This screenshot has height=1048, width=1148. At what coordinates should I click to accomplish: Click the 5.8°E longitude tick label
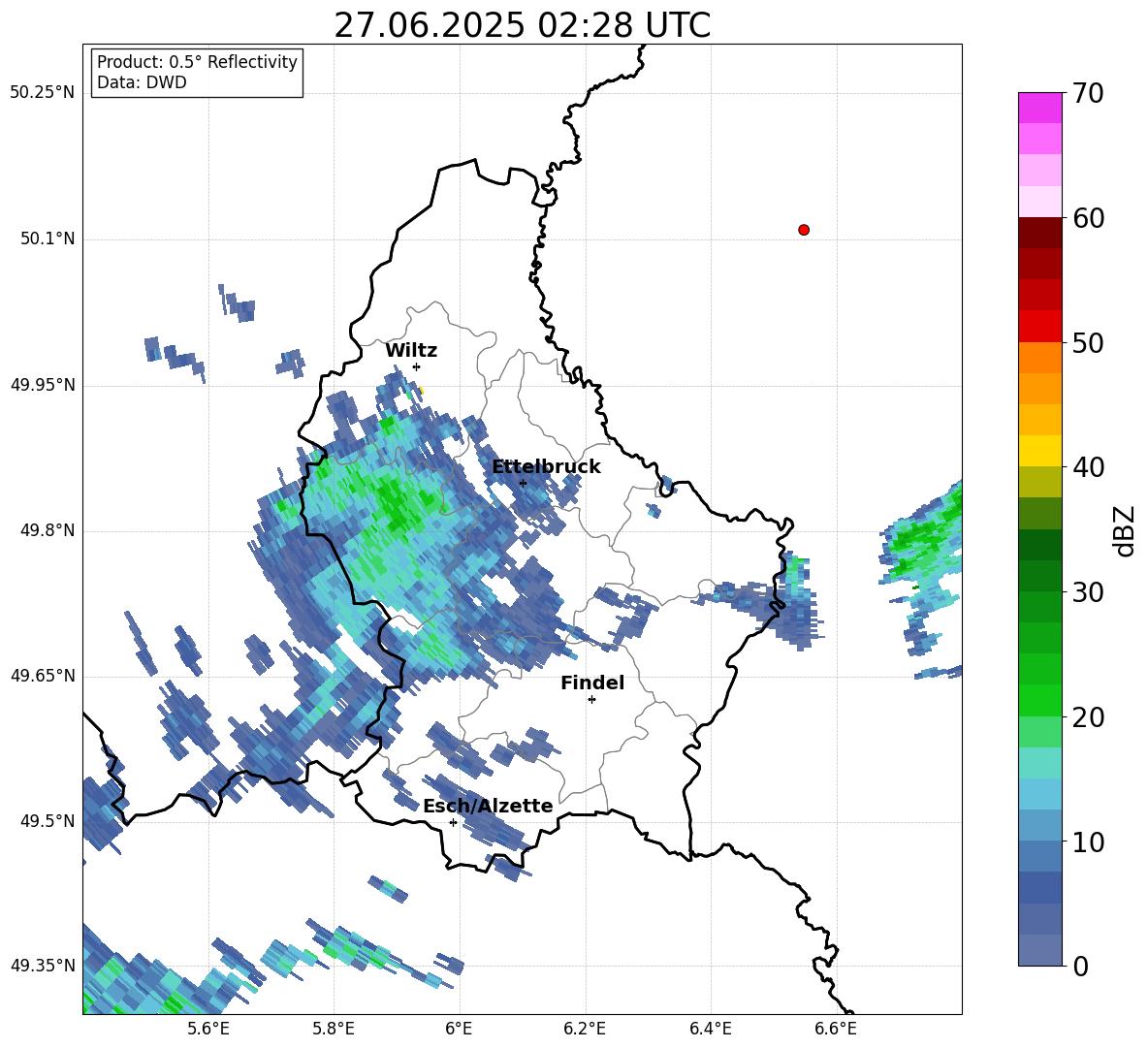(x=334, y=1029)
